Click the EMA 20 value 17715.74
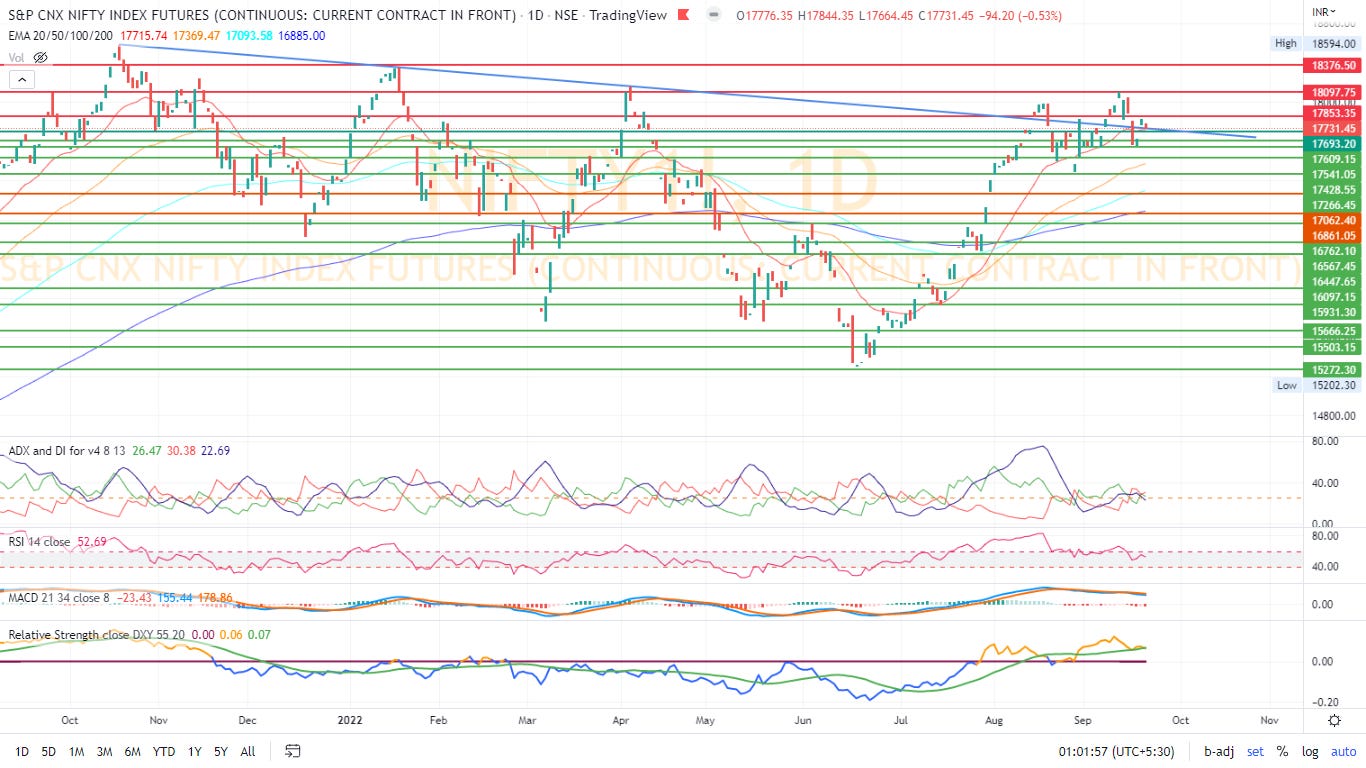The width and height of the screenshot is (1366, 768). point(143,35)
